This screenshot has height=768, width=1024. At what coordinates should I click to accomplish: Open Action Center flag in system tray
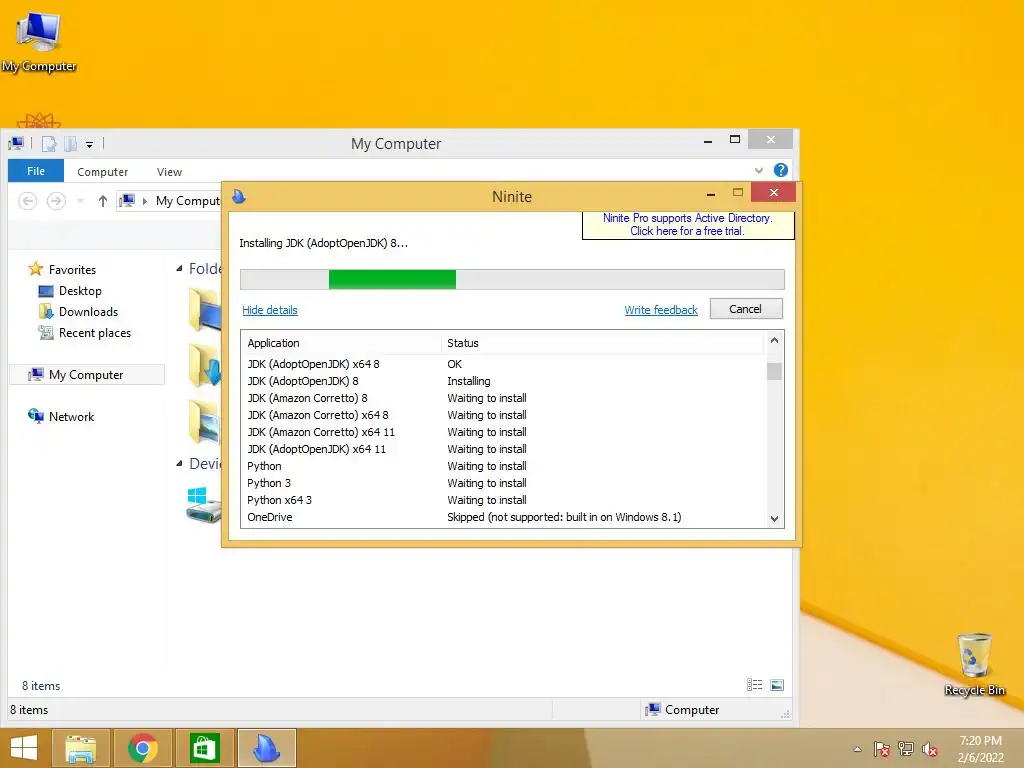click(x=882, y=749)
